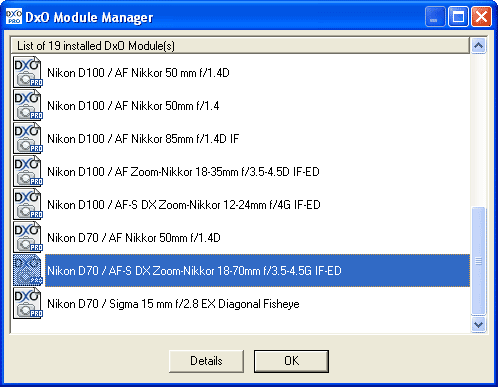Click the scrollbar up arrow

tap(479, 46)
